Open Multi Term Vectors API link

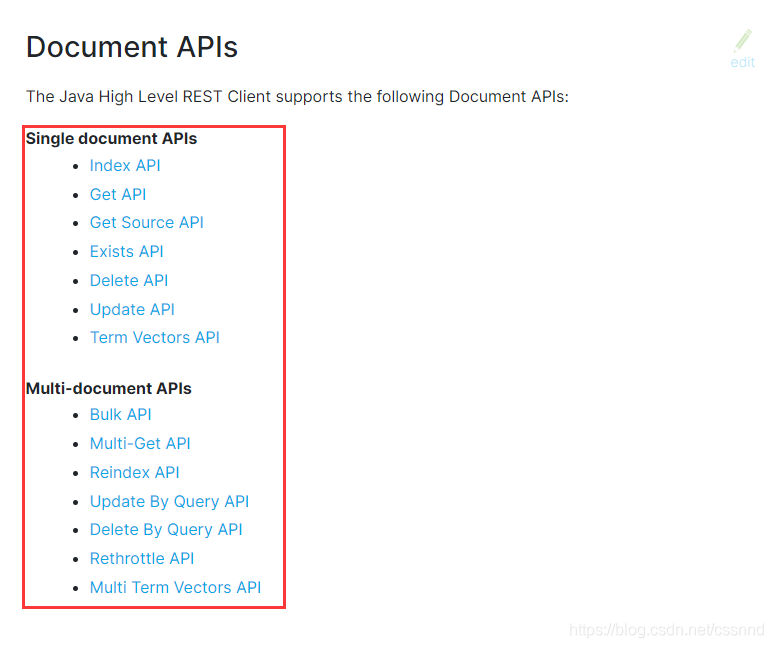click(175, 587)
